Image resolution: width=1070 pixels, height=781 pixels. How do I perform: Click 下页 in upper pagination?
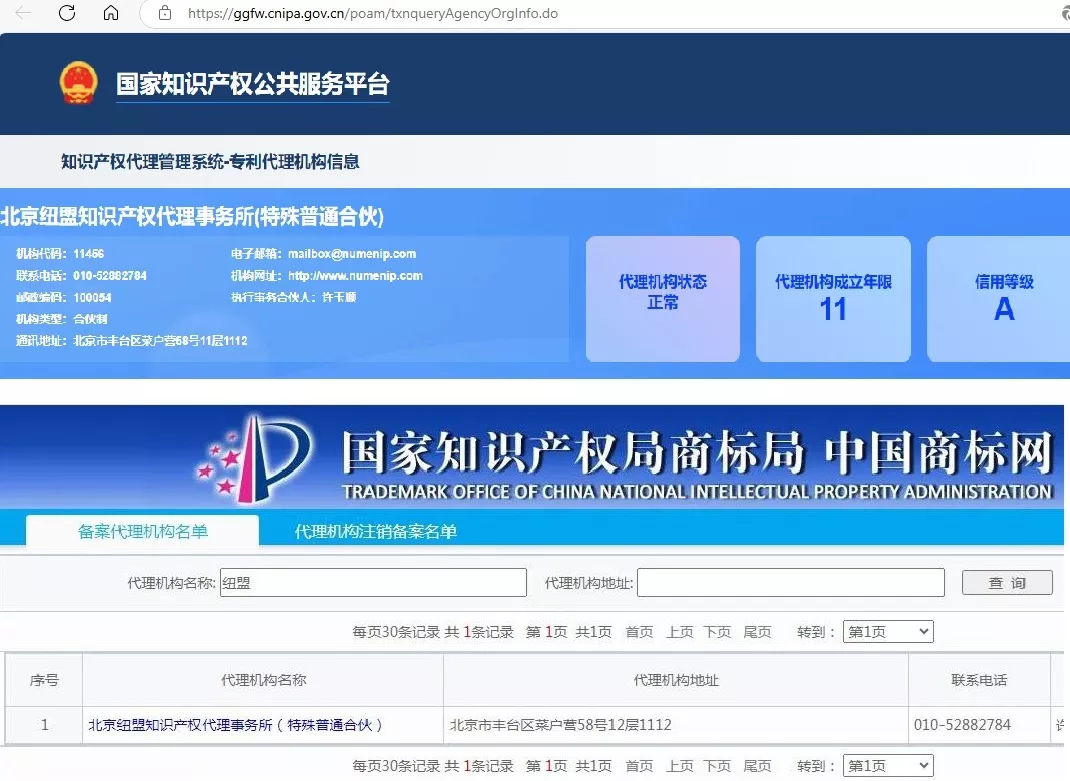tap(717, 632)
